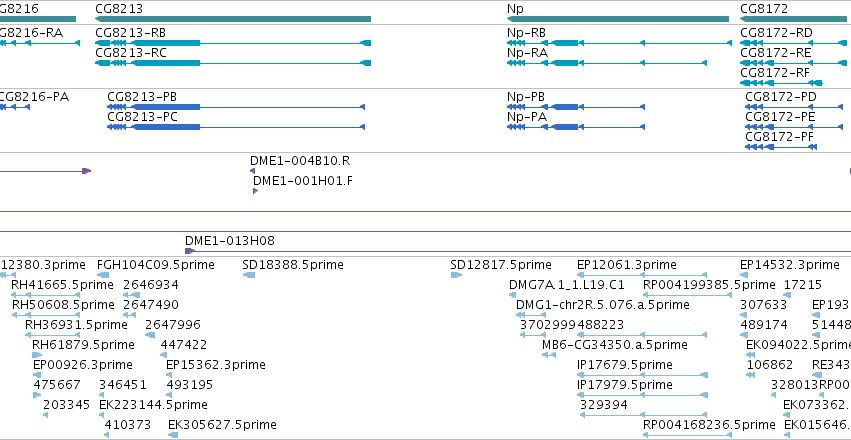Image resolution: width=851 pixels, height=440 pixels.
Task: Select transcript Np-RA
Action: pyautogui.click(x=607, y=63)
